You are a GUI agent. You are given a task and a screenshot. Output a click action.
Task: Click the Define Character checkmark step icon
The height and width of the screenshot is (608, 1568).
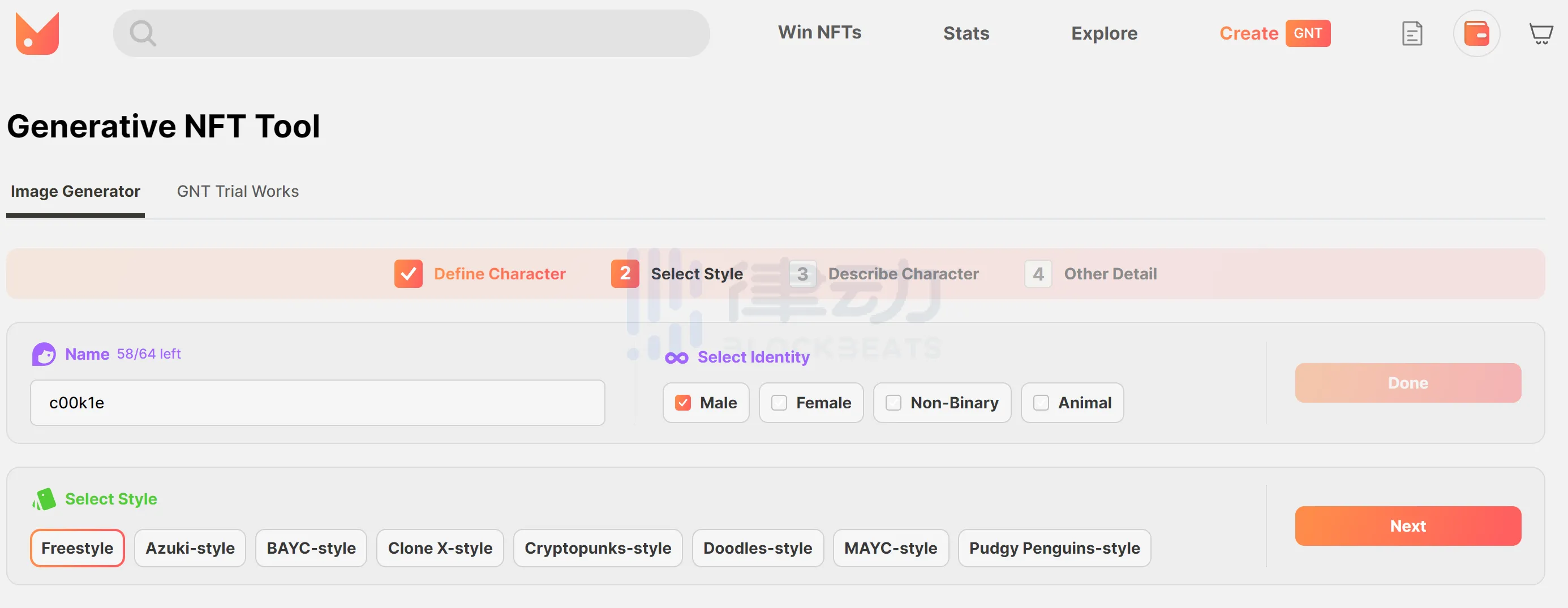pos(408,274)
